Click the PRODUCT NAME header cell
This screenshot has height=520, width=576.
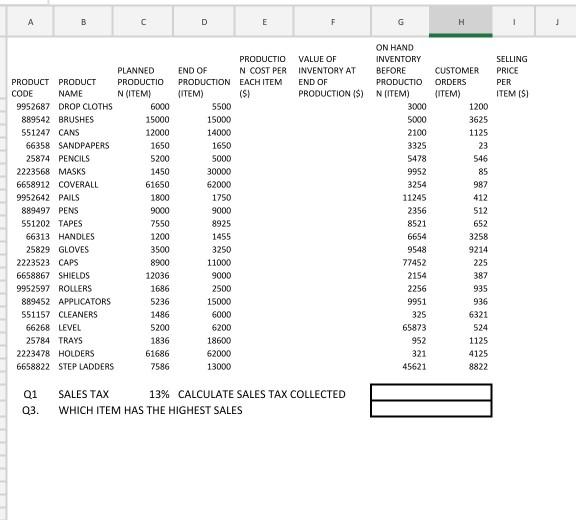[77, 88]
